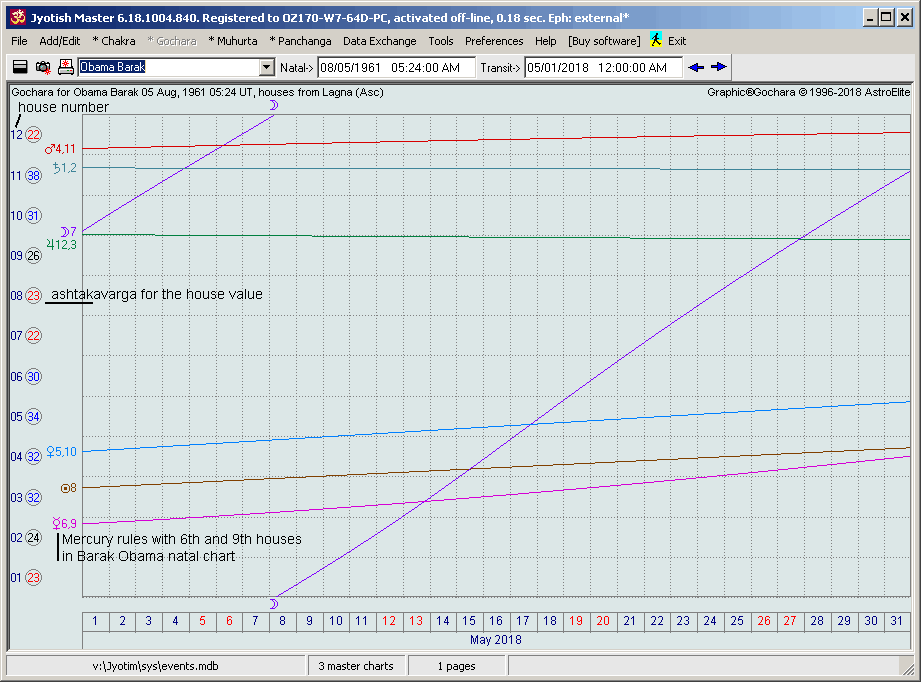
Task: Open the Muhurta menu
Action: 232,41
